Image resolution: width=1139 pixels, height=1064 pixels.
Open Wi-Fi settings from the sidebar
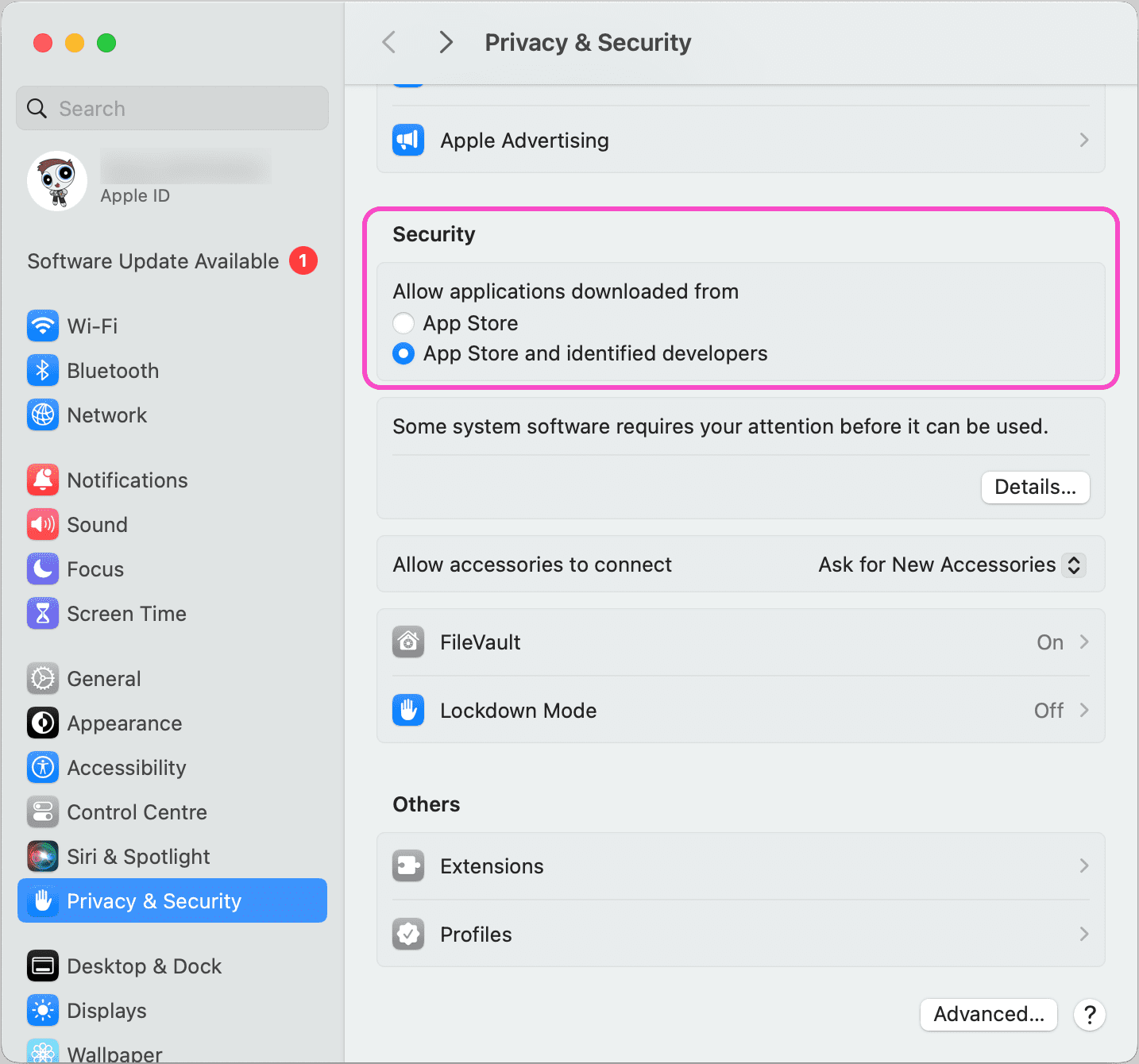coord(93,326)
